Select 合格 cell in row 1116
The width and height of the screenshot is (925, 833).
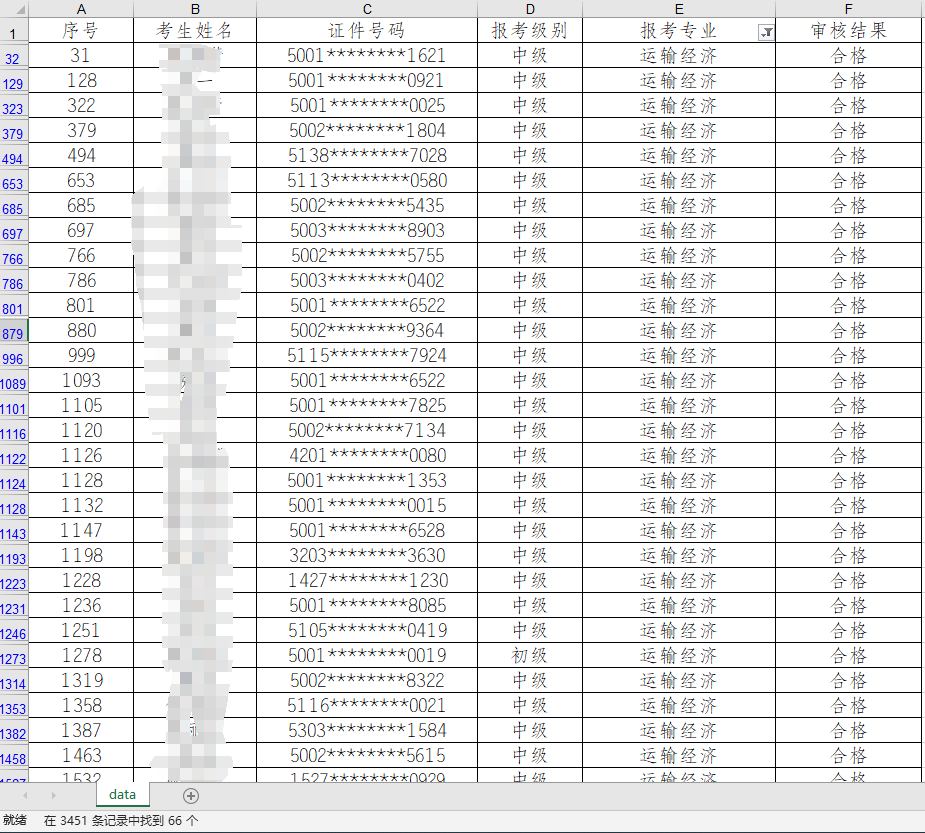click(848, 431)
